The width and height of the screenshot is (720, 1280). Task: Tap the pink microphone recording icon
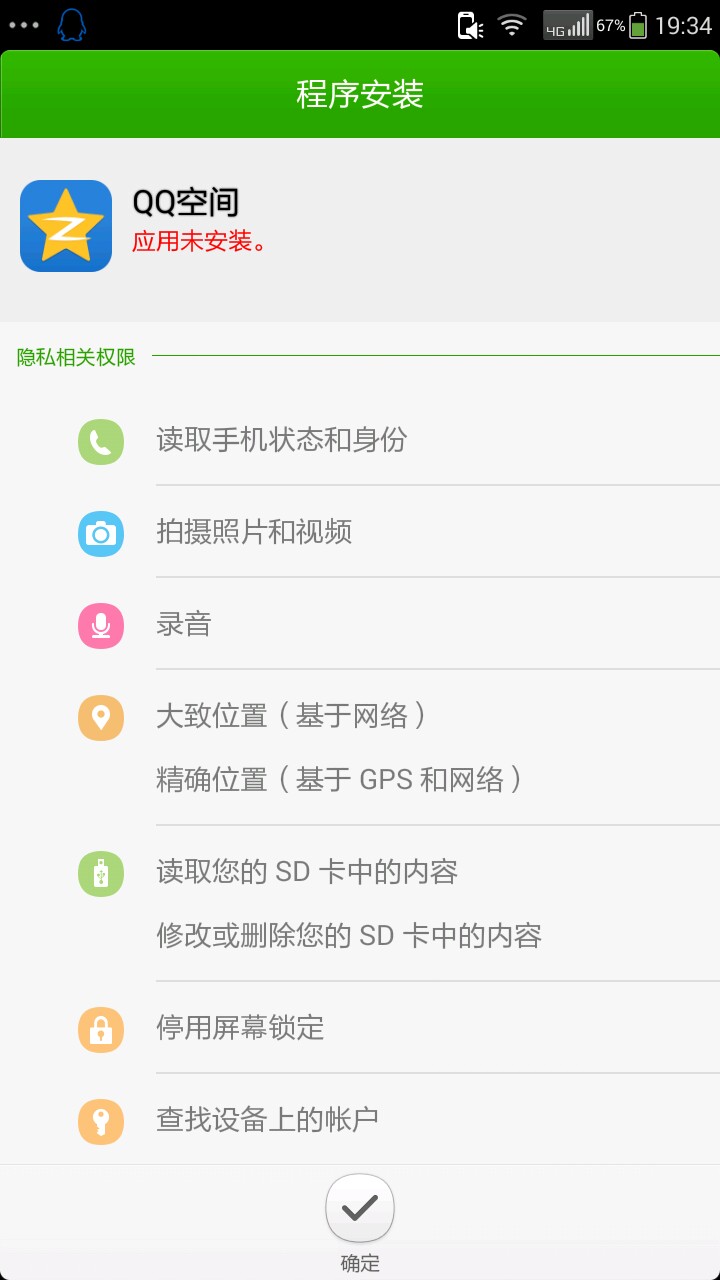pyautogui.click(x=101, y=625)
